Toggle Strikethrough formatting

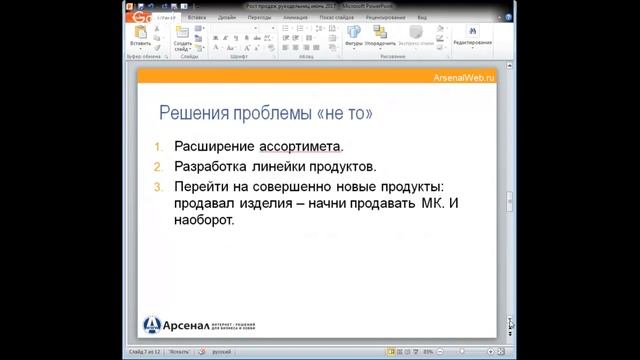tap(257, 38)
